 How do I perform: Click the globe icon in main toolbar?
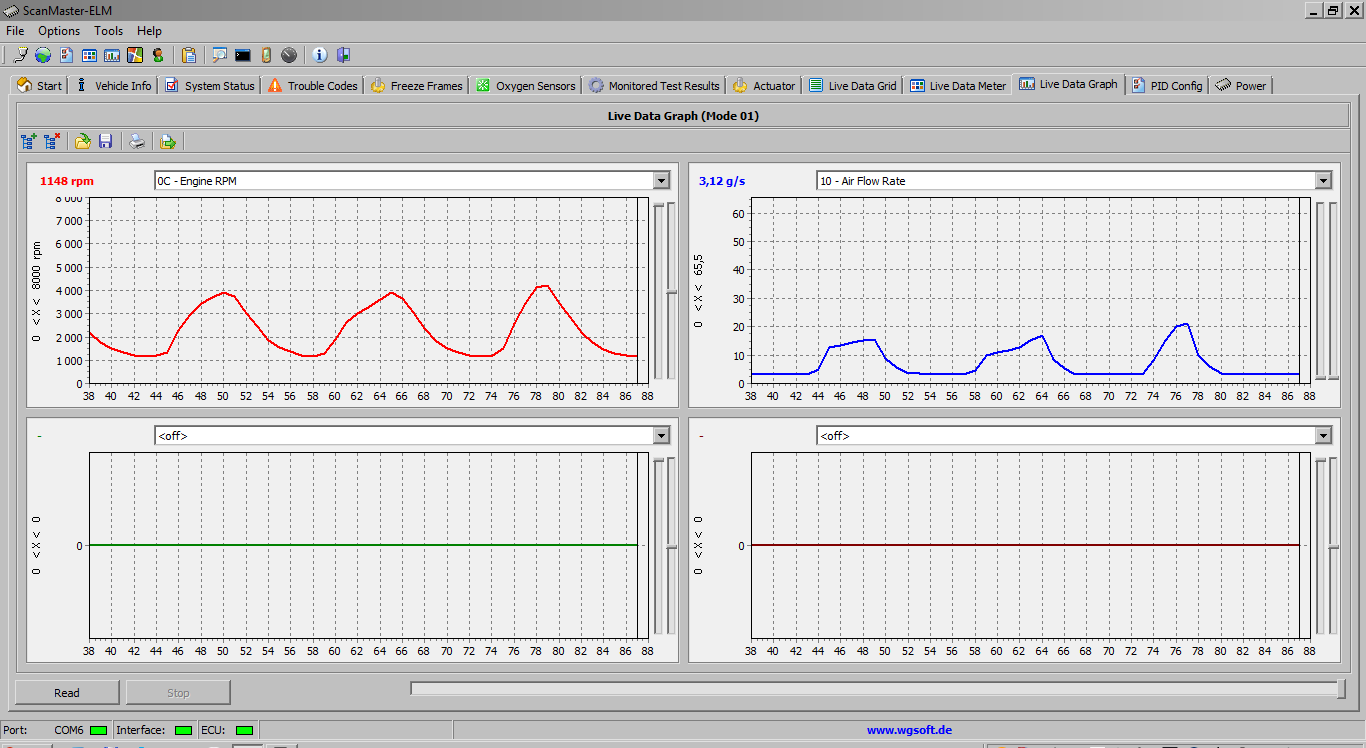(x=43, y=55)
